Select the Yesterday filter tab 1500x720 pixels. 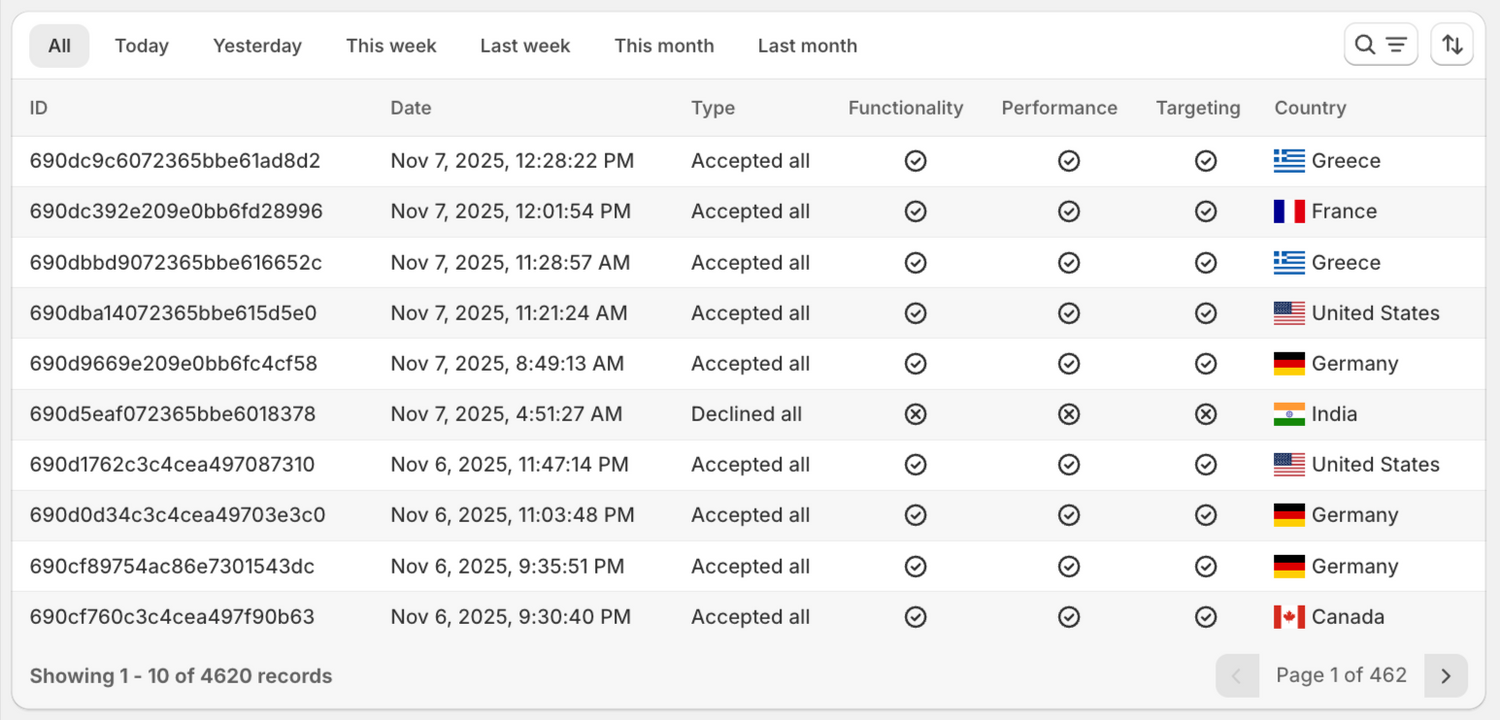[x=257, y=46]
